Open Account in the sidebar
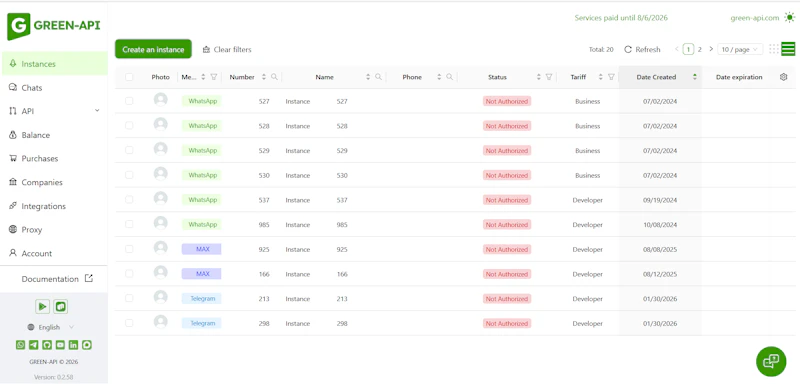 point(55,253)
